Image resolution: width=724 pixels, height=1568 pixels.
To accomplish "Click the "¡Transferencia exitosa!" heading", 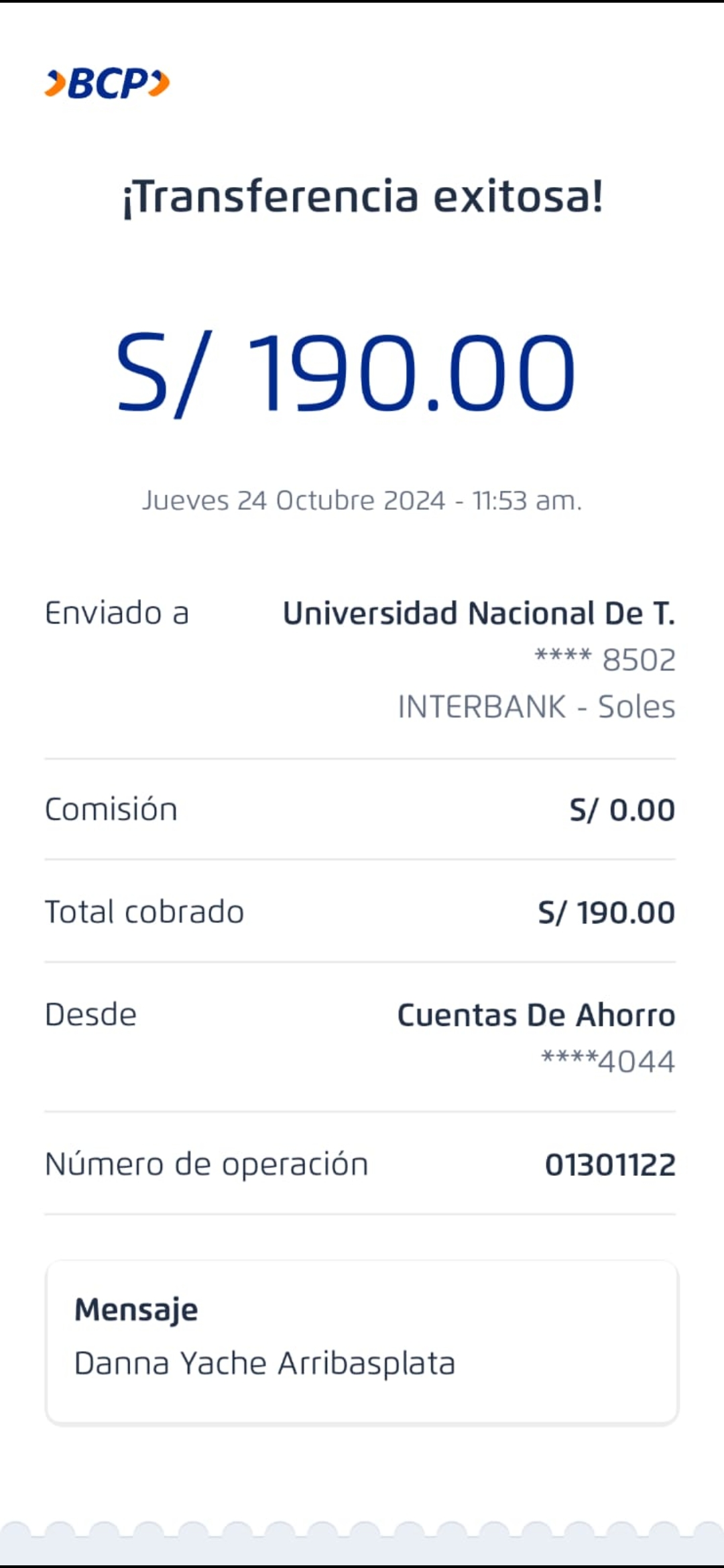I will coord(362,197).
